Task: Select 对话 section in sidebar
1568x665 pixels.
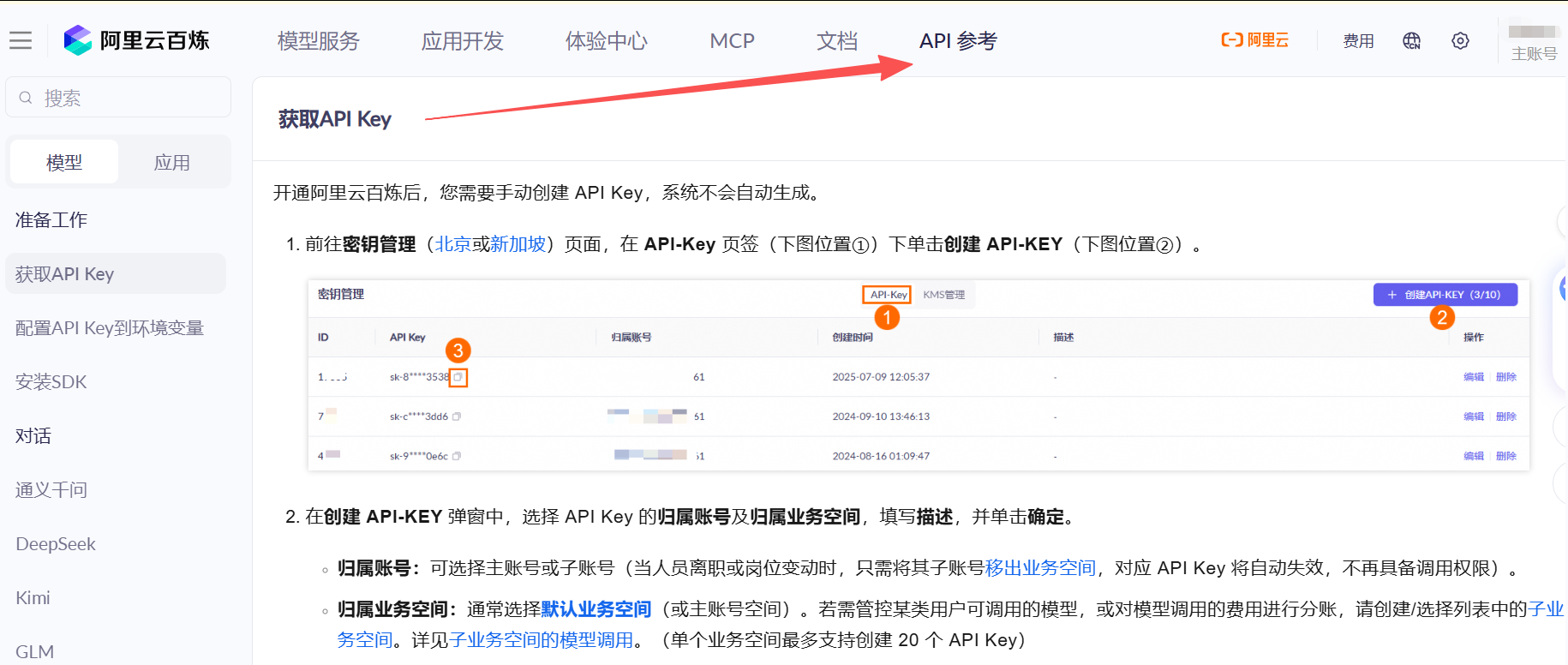Action: [x=33, y=436]
